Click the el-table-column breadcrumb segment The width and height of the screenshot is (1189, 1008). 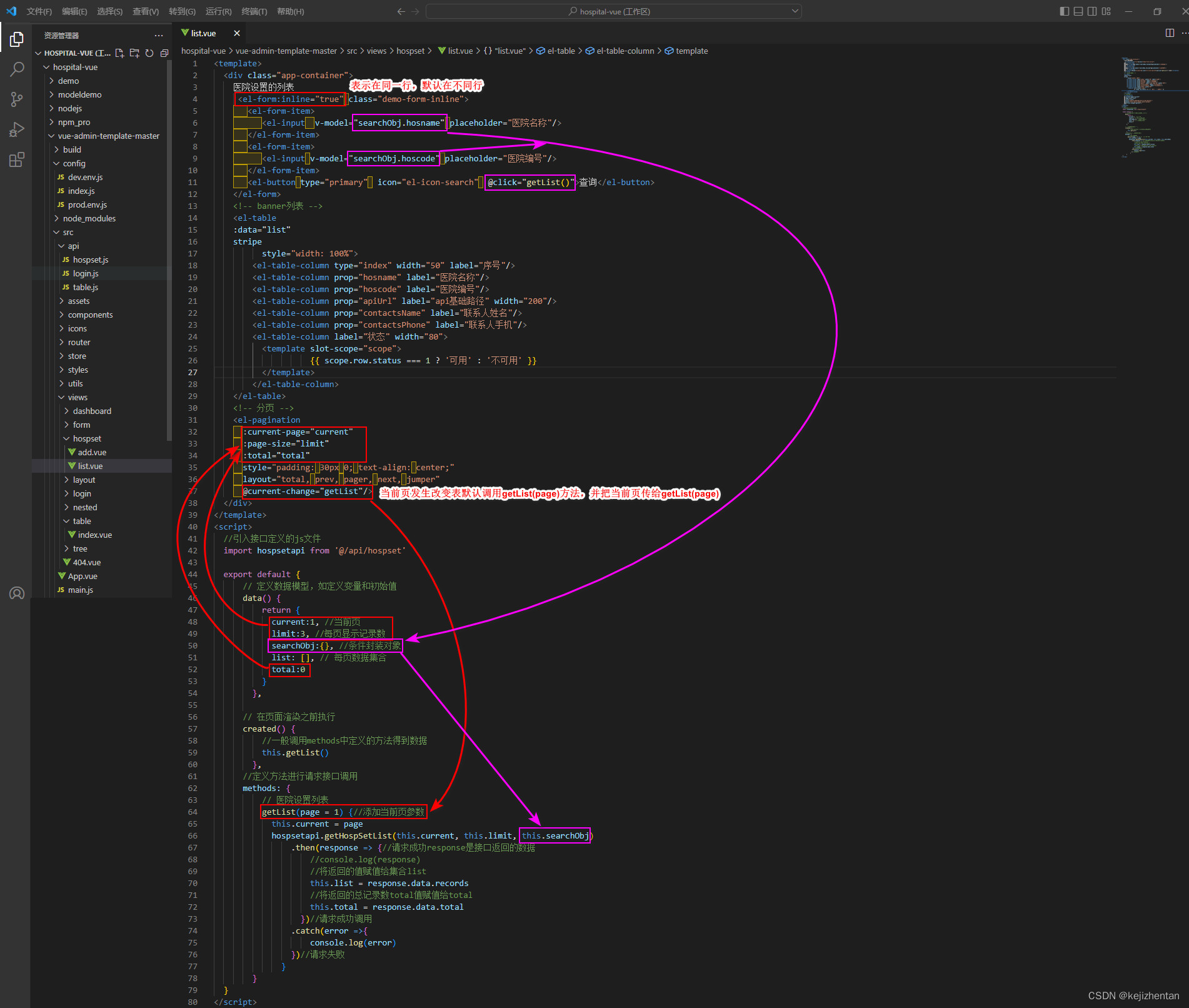[620, 51]
